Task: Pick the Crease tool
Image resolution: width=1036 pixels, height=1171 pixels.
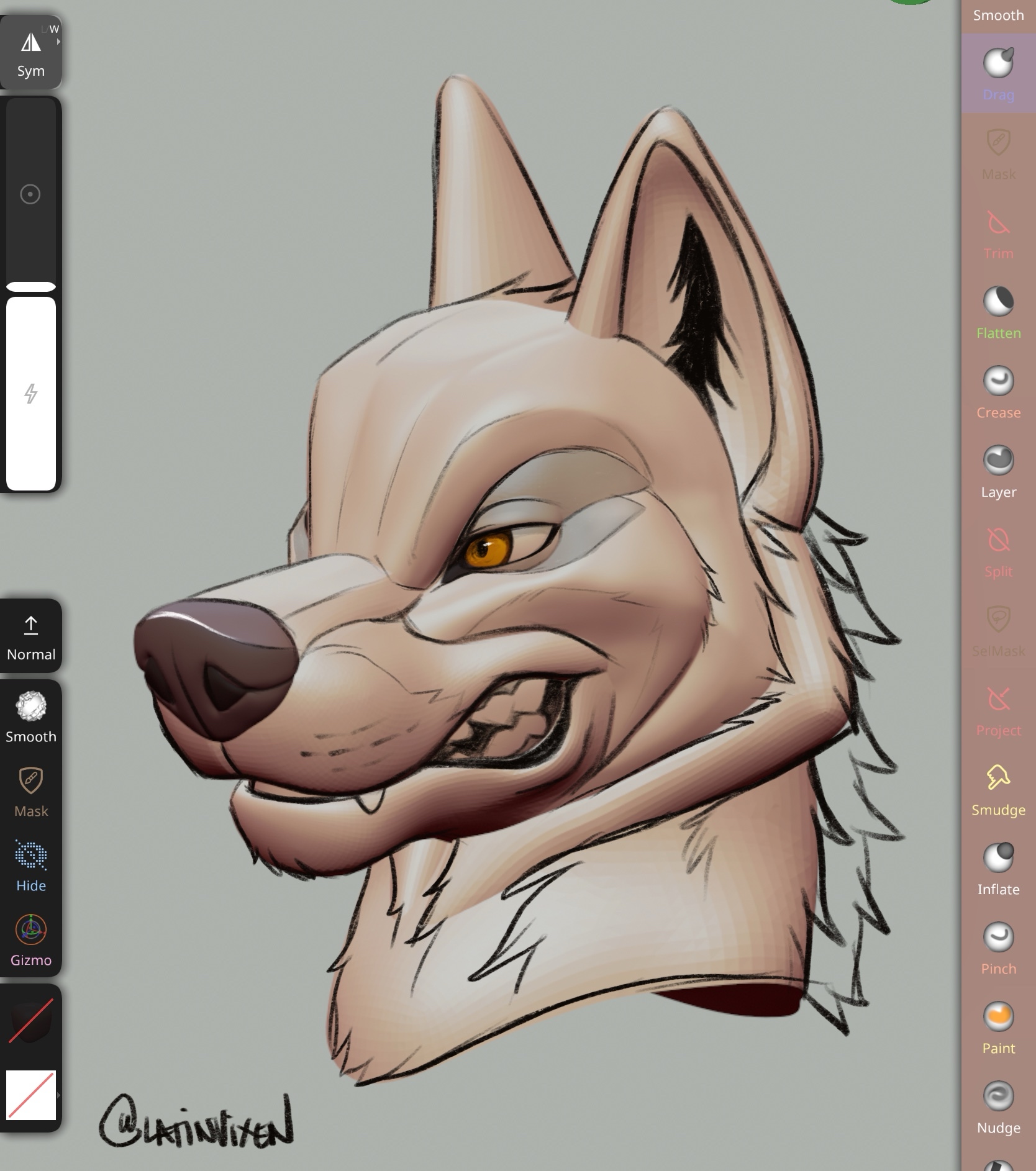Action: [x=997, y=391]
